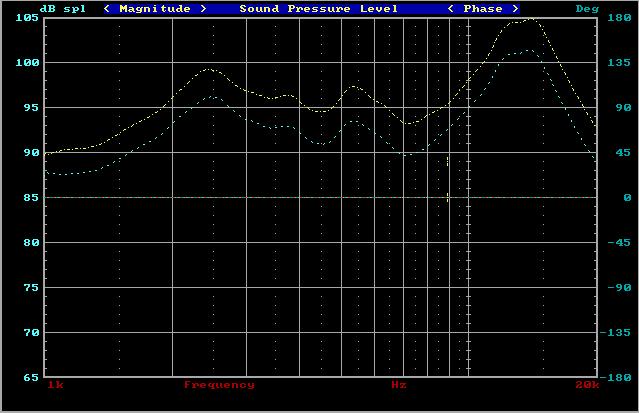Click the 105 dB axis value
This screenshot has height=413, width=639.
27,18
